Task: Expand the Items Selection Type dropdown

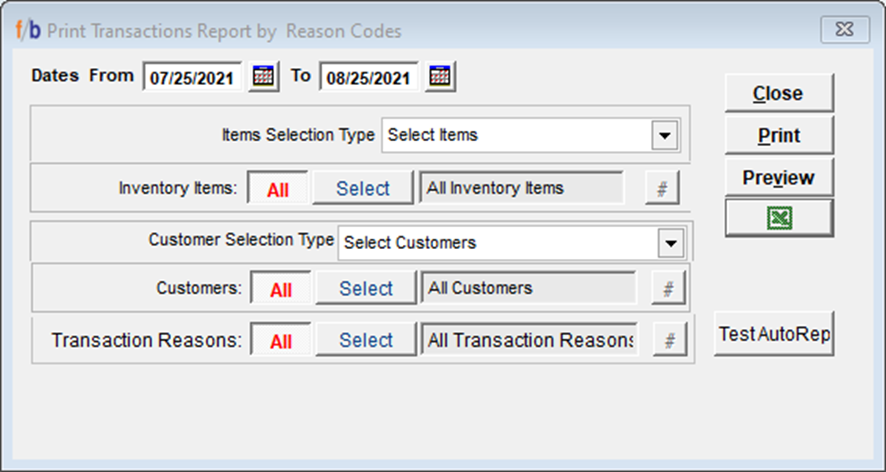Action: click(x=664, y=135)
